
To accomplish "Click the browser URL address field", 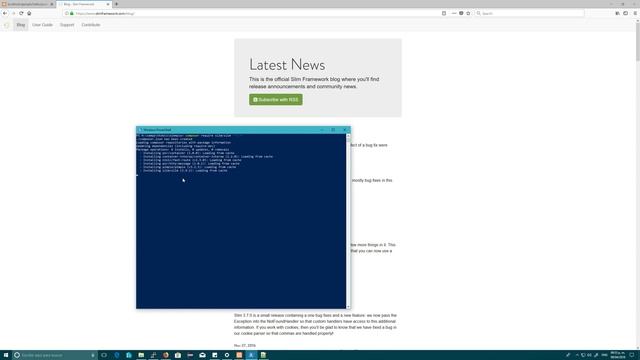I will (257, 13).
